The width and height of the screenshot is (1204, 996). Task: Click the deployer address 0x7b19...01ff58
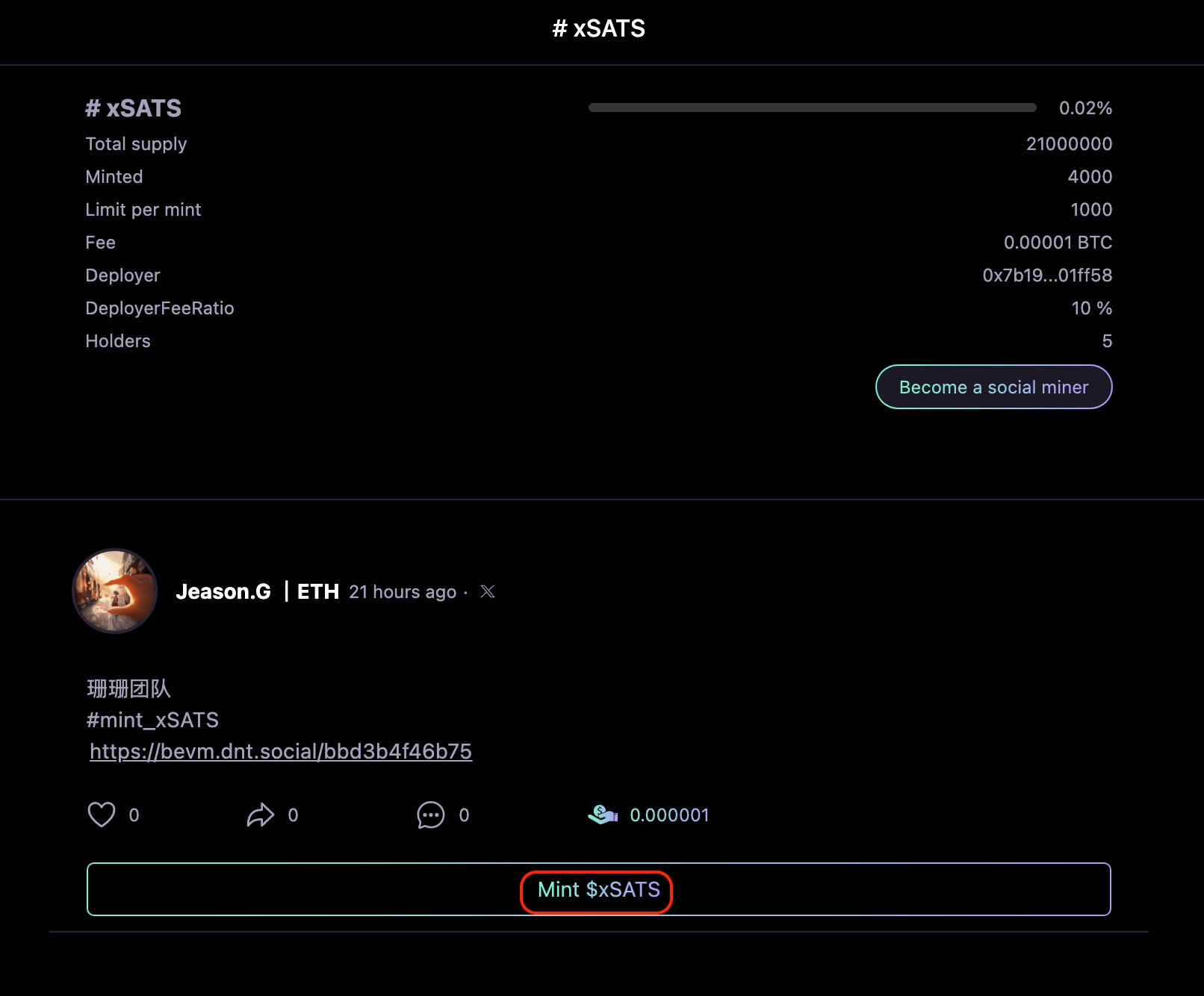[x=1046, y=276]
